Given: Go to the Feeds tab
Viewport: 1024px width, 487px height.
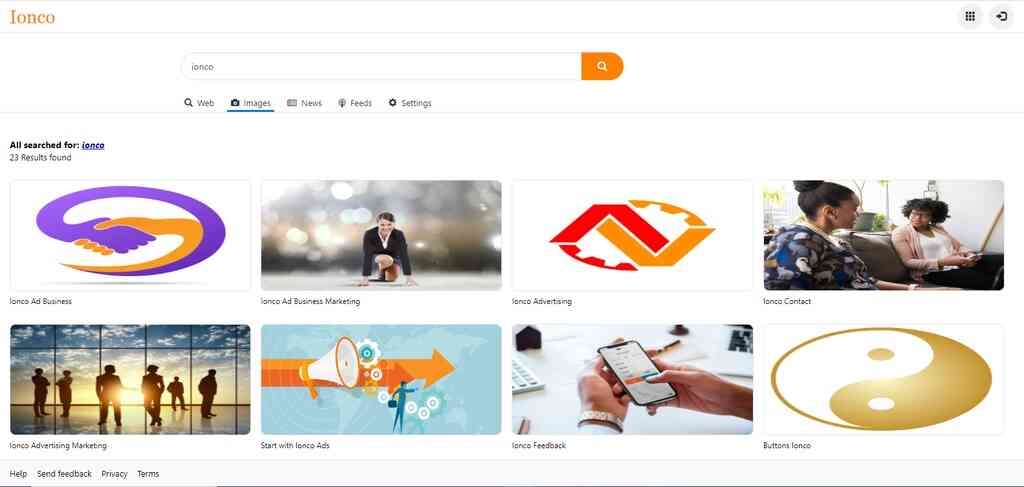Looking at the screenshot, I should click(355, 103).
